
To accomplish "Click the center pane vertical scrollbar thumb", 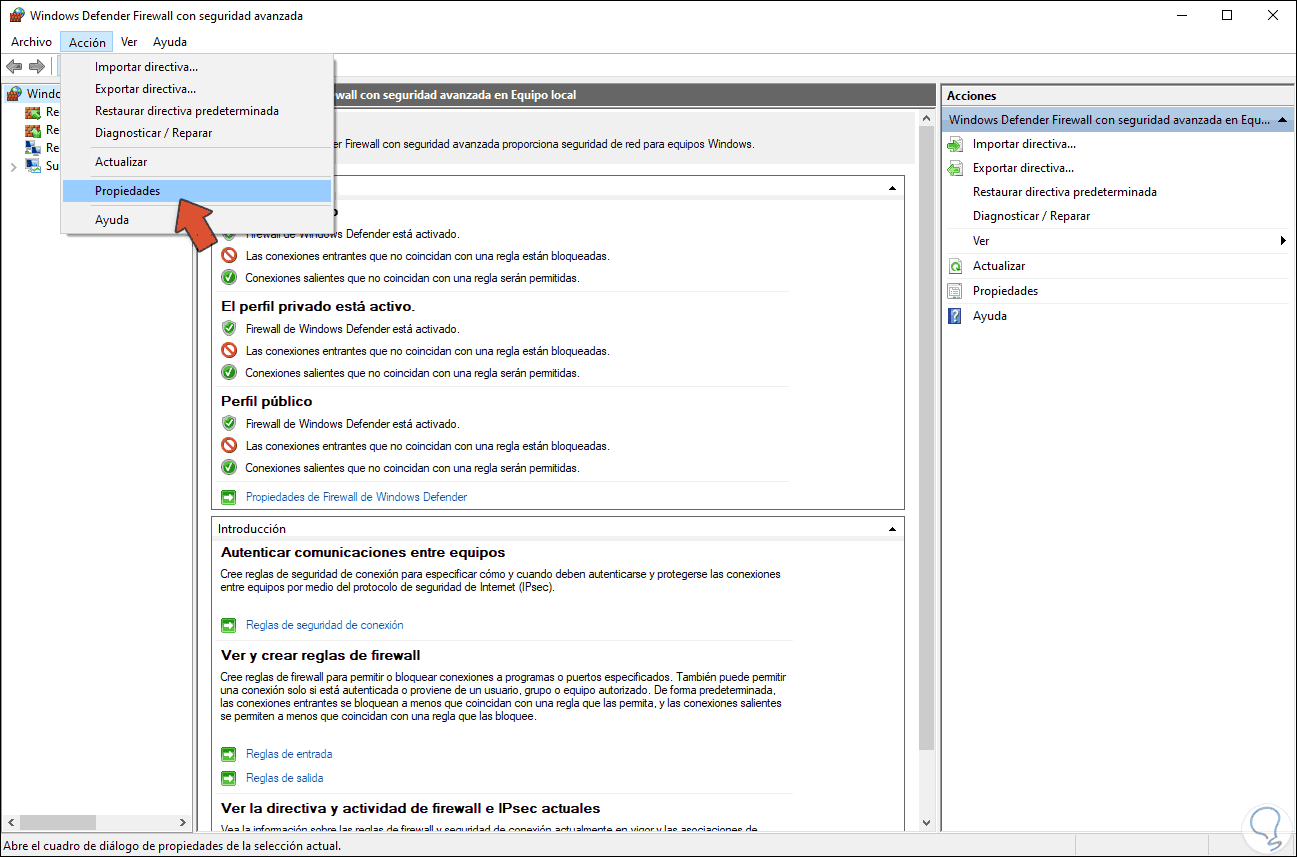I will tap(925, 438).
